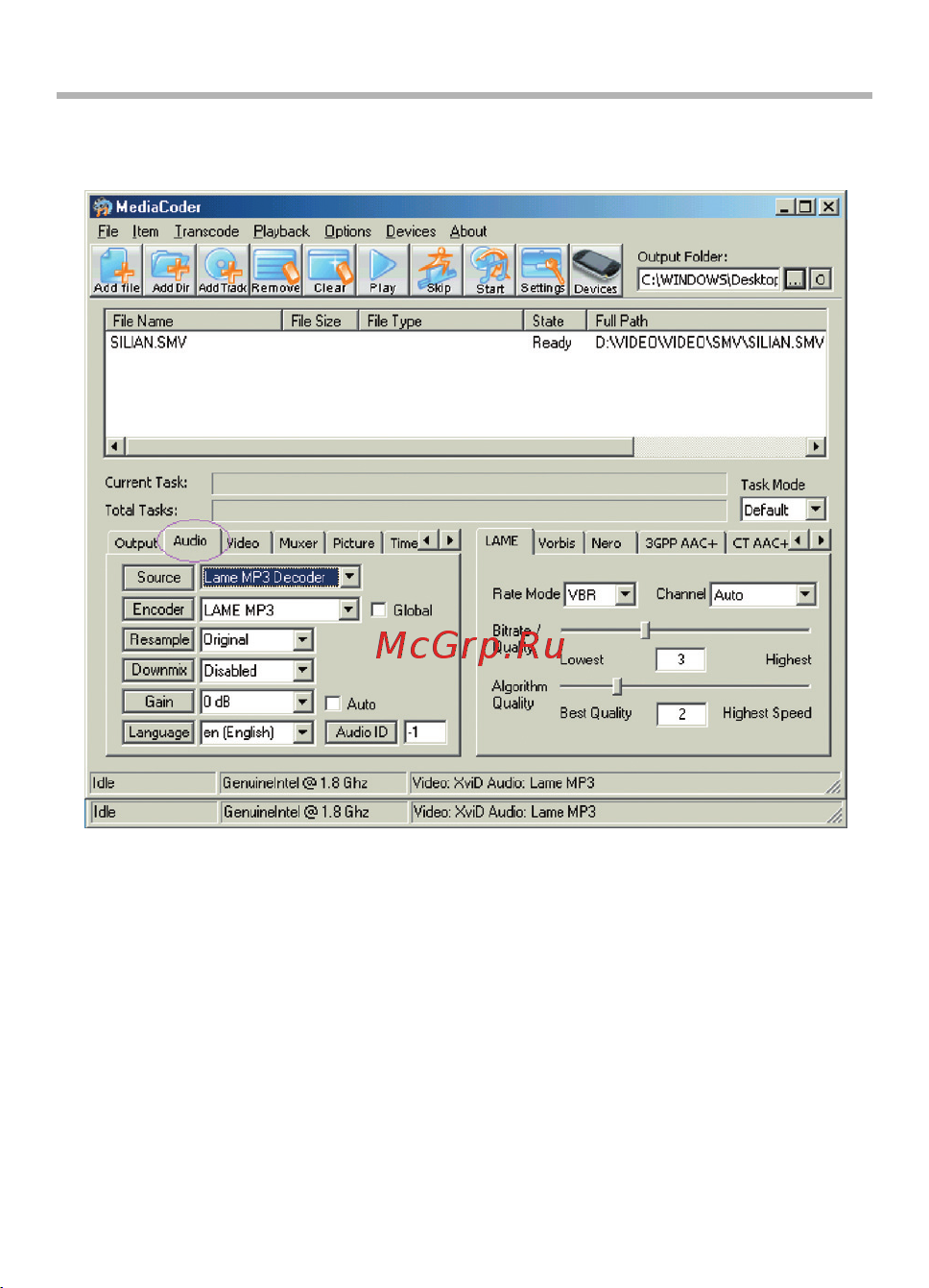Open the Options menu
This screenshot has height=1288, width=929.
click(x=347, y=231)
